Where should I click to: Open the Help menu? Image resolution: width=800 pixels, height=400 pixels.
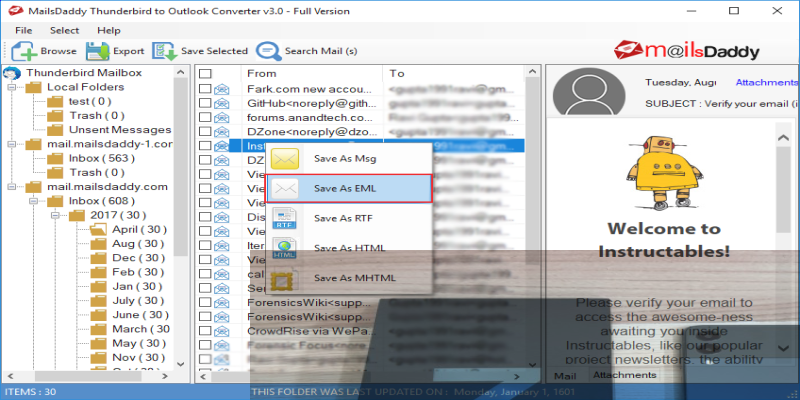click(x=109, y=31)
